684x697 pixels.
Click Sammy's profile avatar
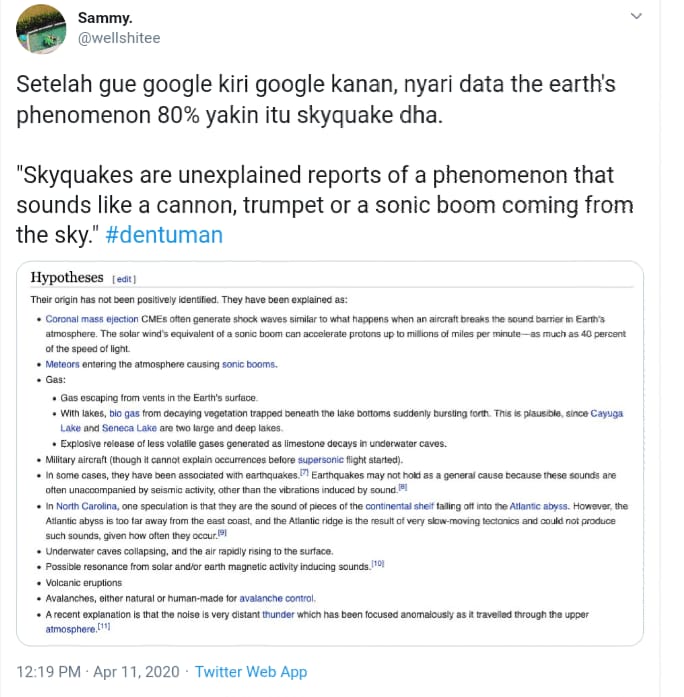(41, 29)
